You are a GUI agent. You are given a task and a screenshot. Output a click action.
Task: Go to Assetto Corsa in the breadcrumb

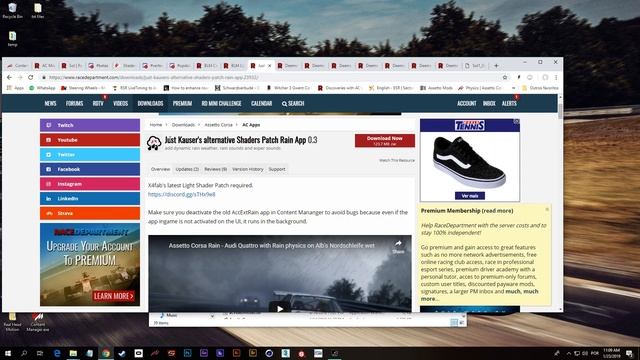tap(218, 125)
